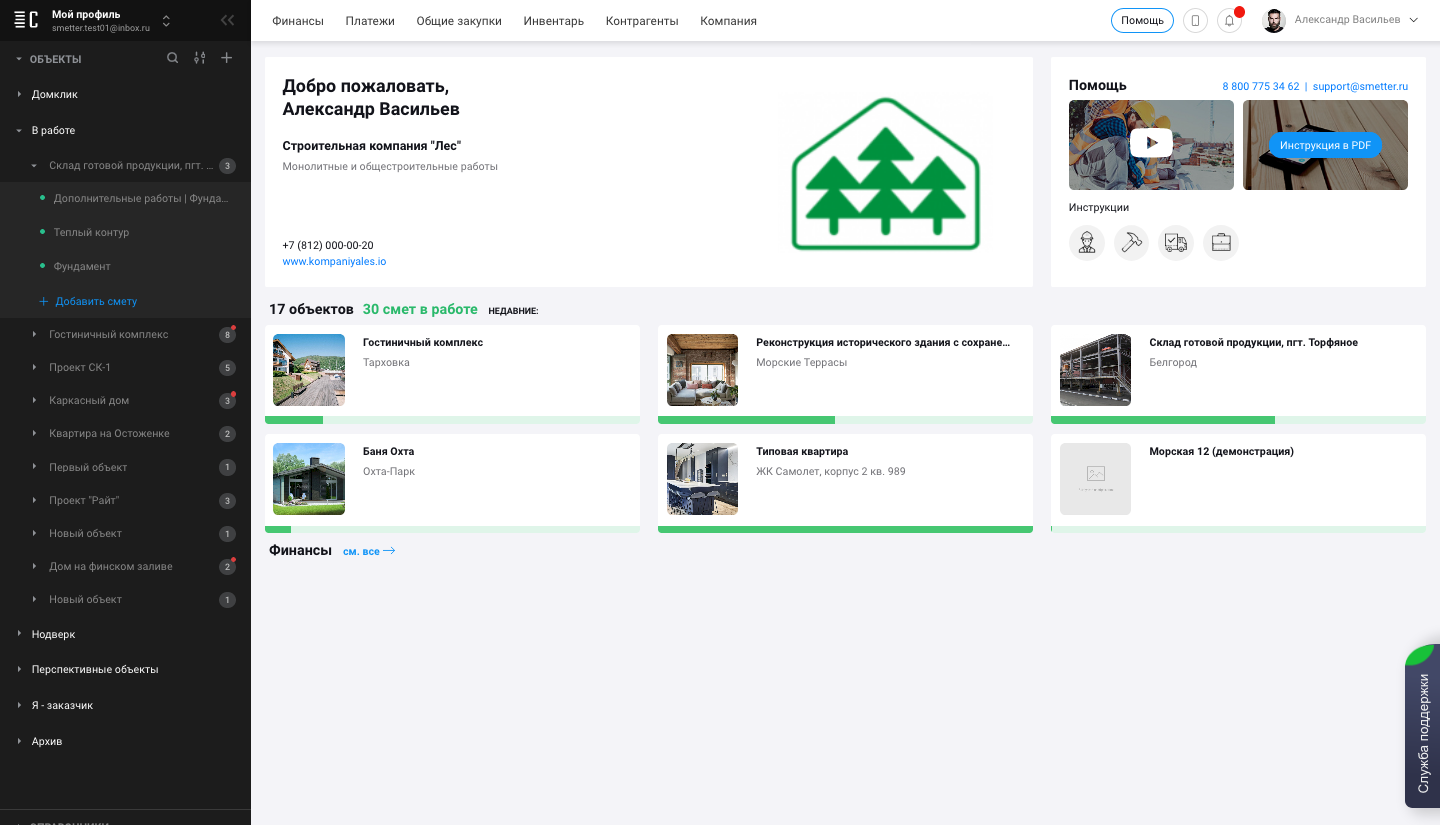Click Добавить смету link in sidebar
Viewport: 1440px width, 825px height.
click(x=96, y=301)
